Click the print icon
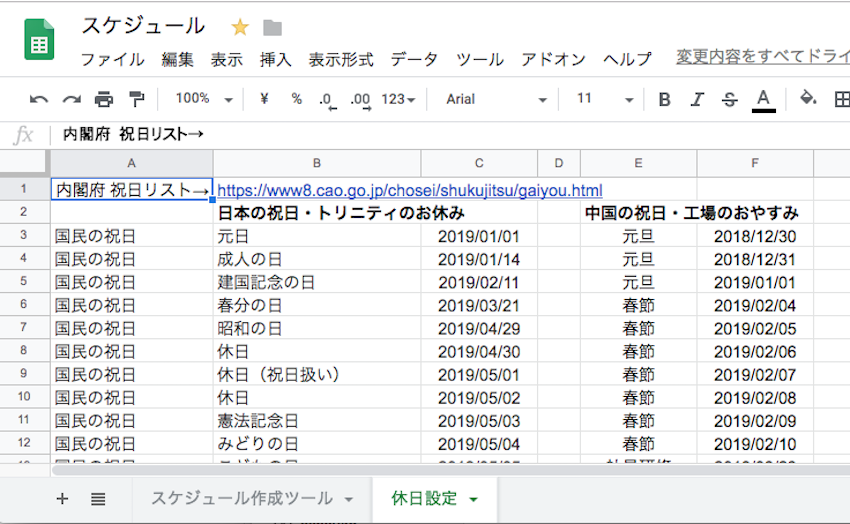The height and width of the screenshot is (524, 850). click(x=104, y=99)
